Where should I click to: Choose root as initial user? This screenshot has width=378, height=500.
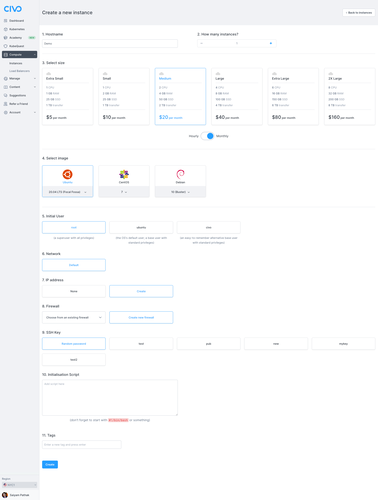pyautogui.click(x=74, y=227)
